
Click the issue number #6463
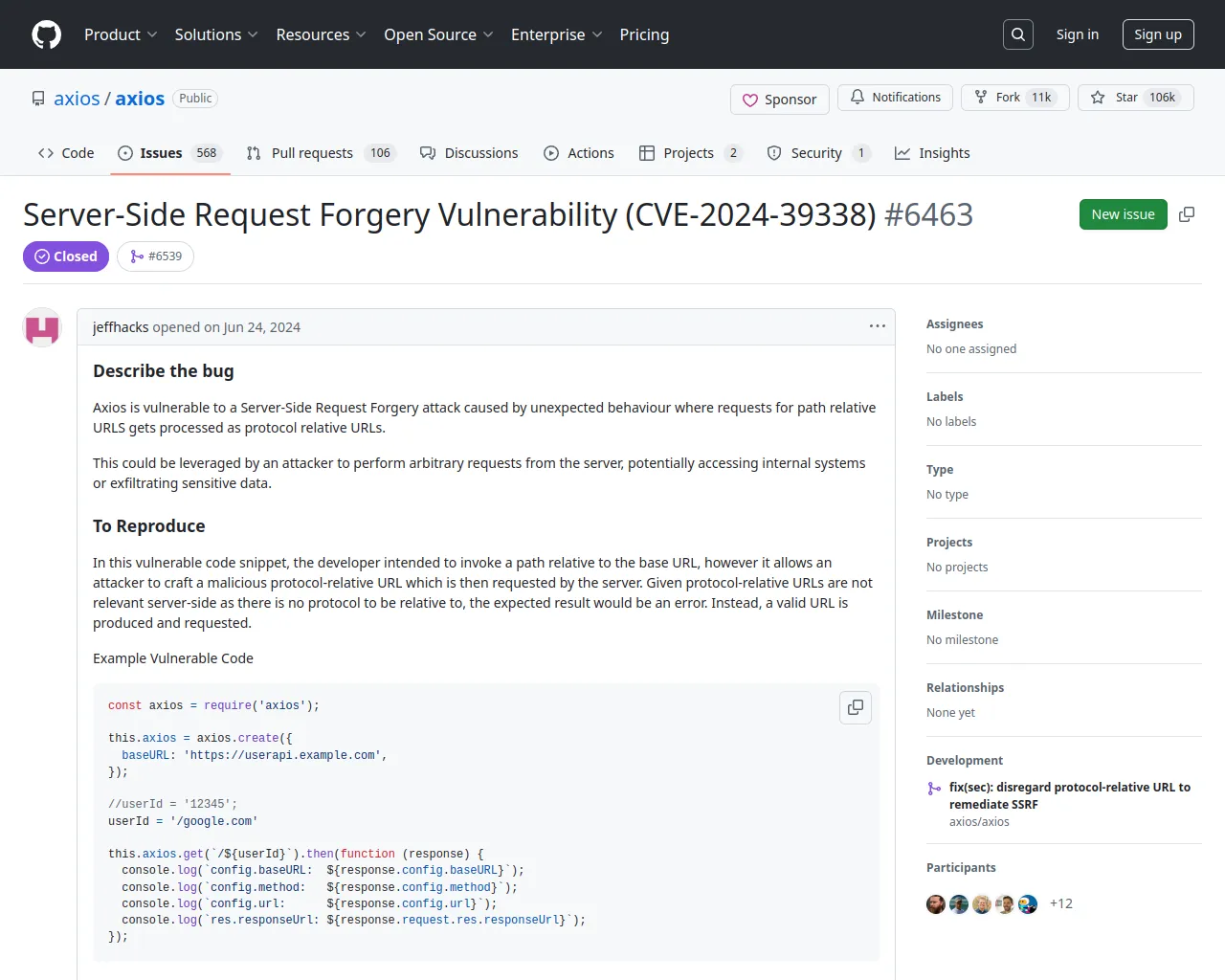point(928,214)
